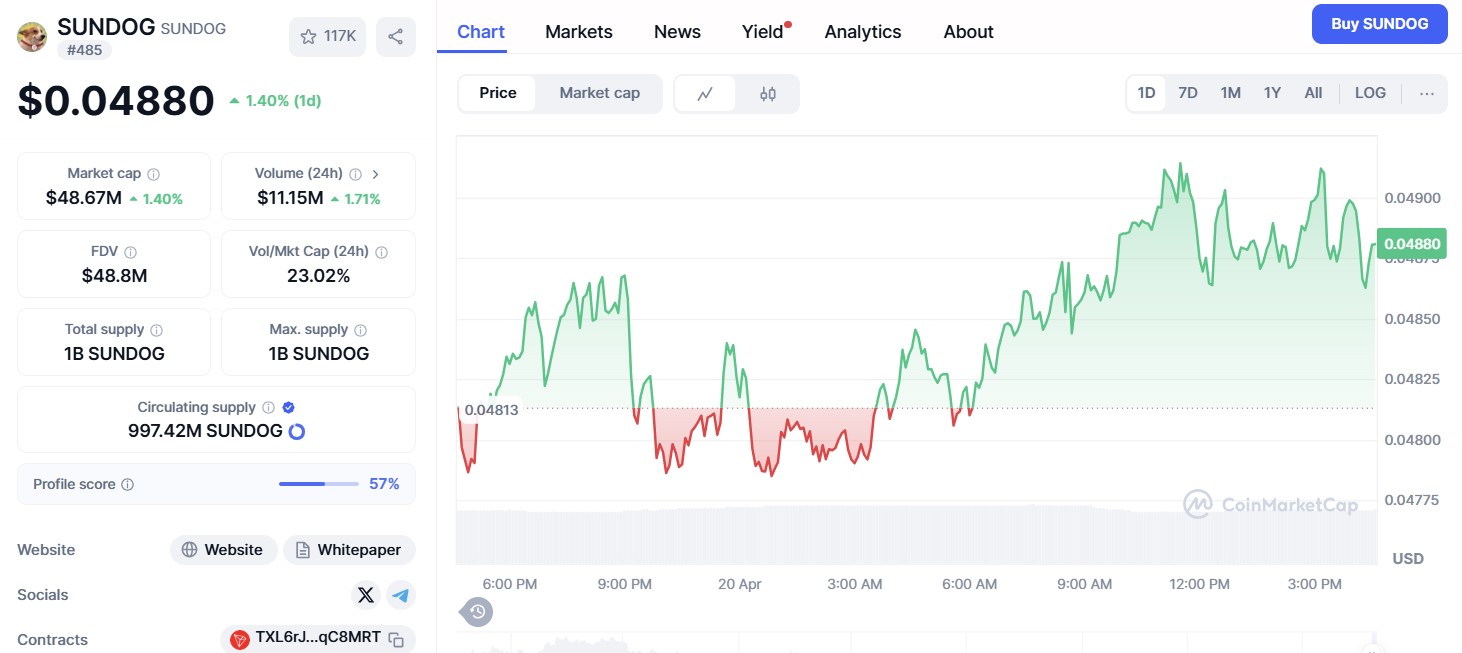
Task: Add SUNDOG to watchlist with star button
Action: pyautogui.click(x=327, y=37)
